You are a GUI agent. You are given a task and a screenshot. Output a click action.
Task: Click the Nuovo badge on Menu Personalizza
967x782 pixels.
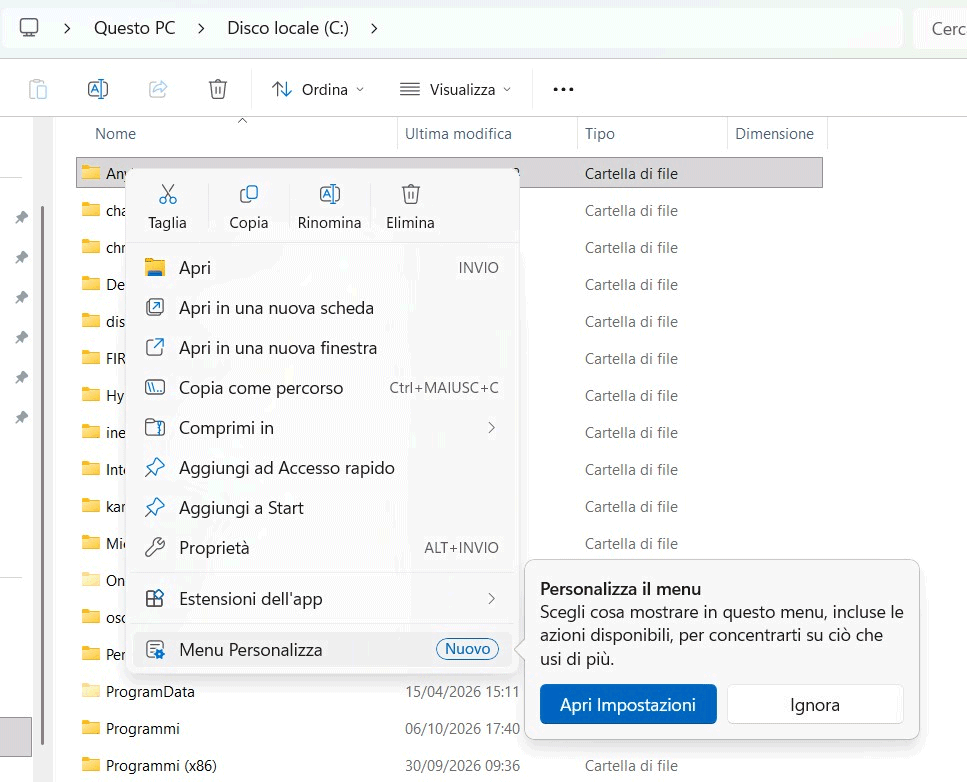tap(467, 649)
